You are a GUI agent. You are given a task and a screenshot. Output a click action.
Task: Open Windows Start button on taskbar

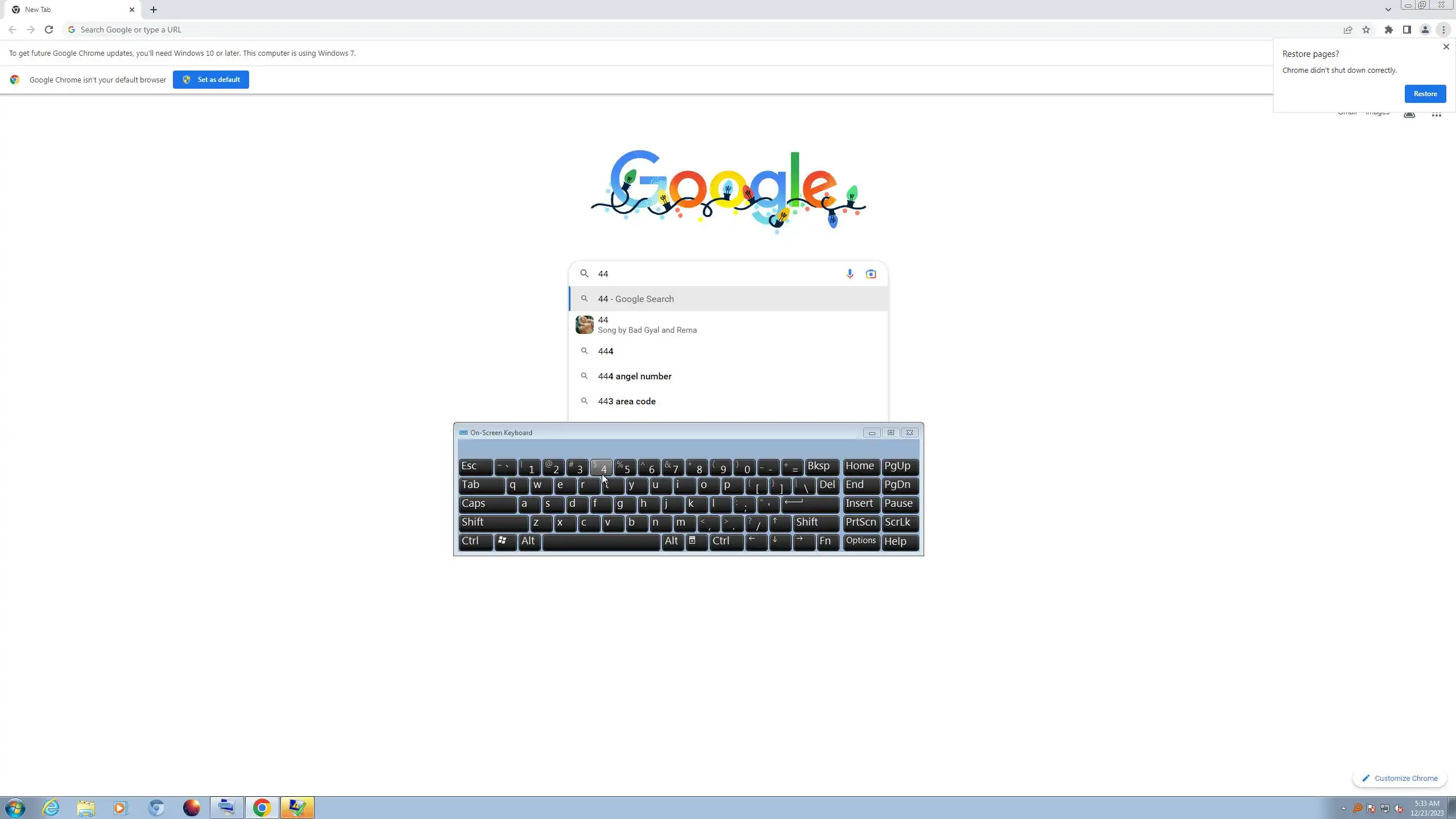[15, 808]
